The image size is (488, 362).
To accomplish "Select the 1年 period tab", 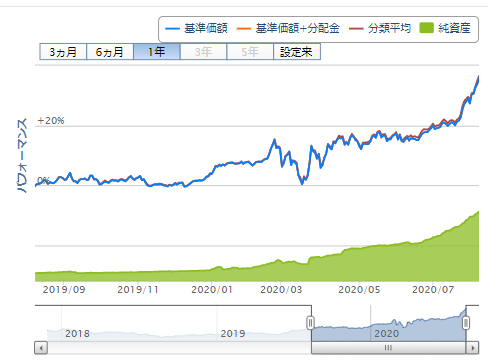I will (157, 52).
